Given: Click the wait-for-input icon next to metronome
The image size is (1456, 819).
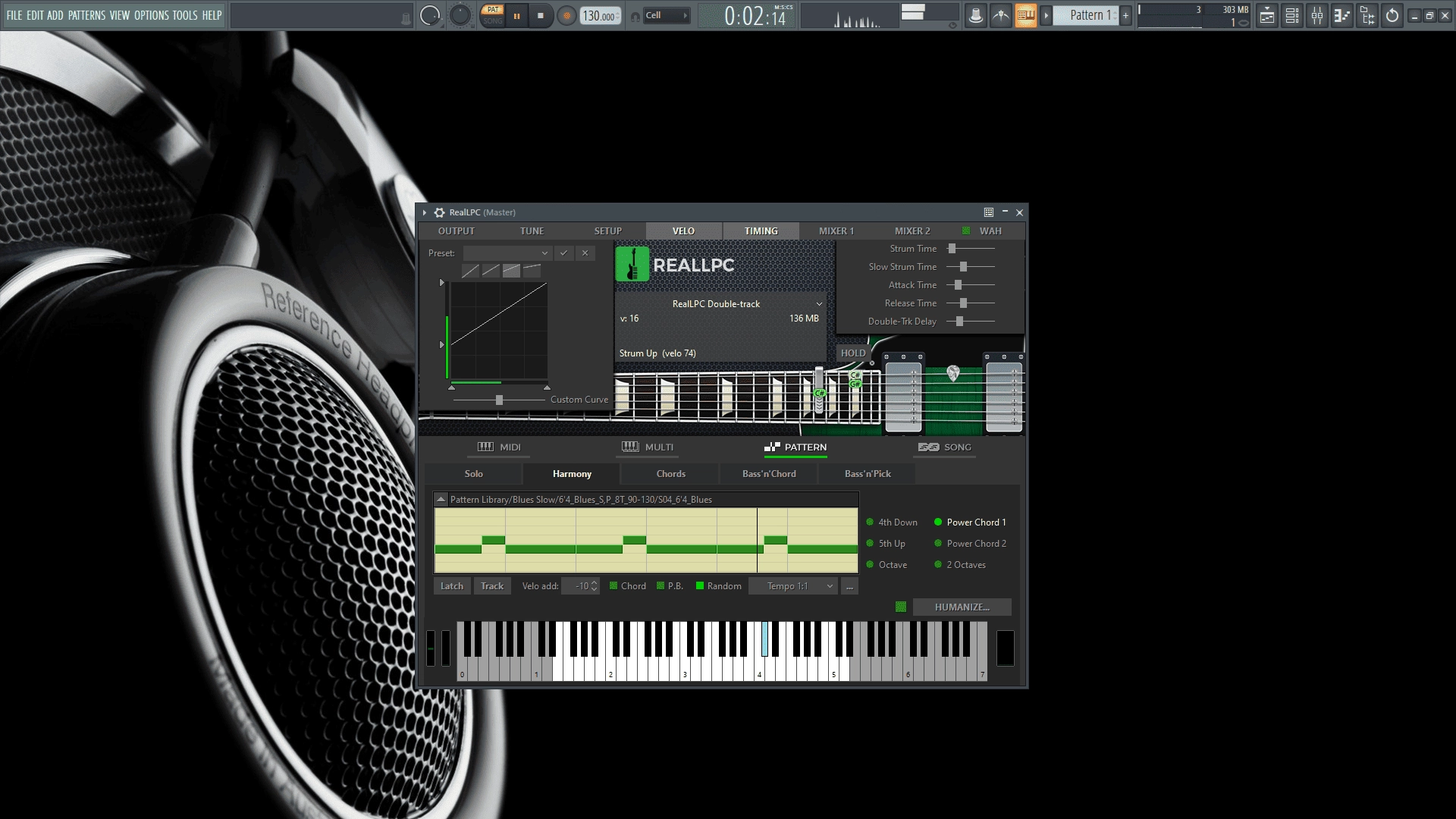Looking at the screenshot, I should pos(1001,15).
